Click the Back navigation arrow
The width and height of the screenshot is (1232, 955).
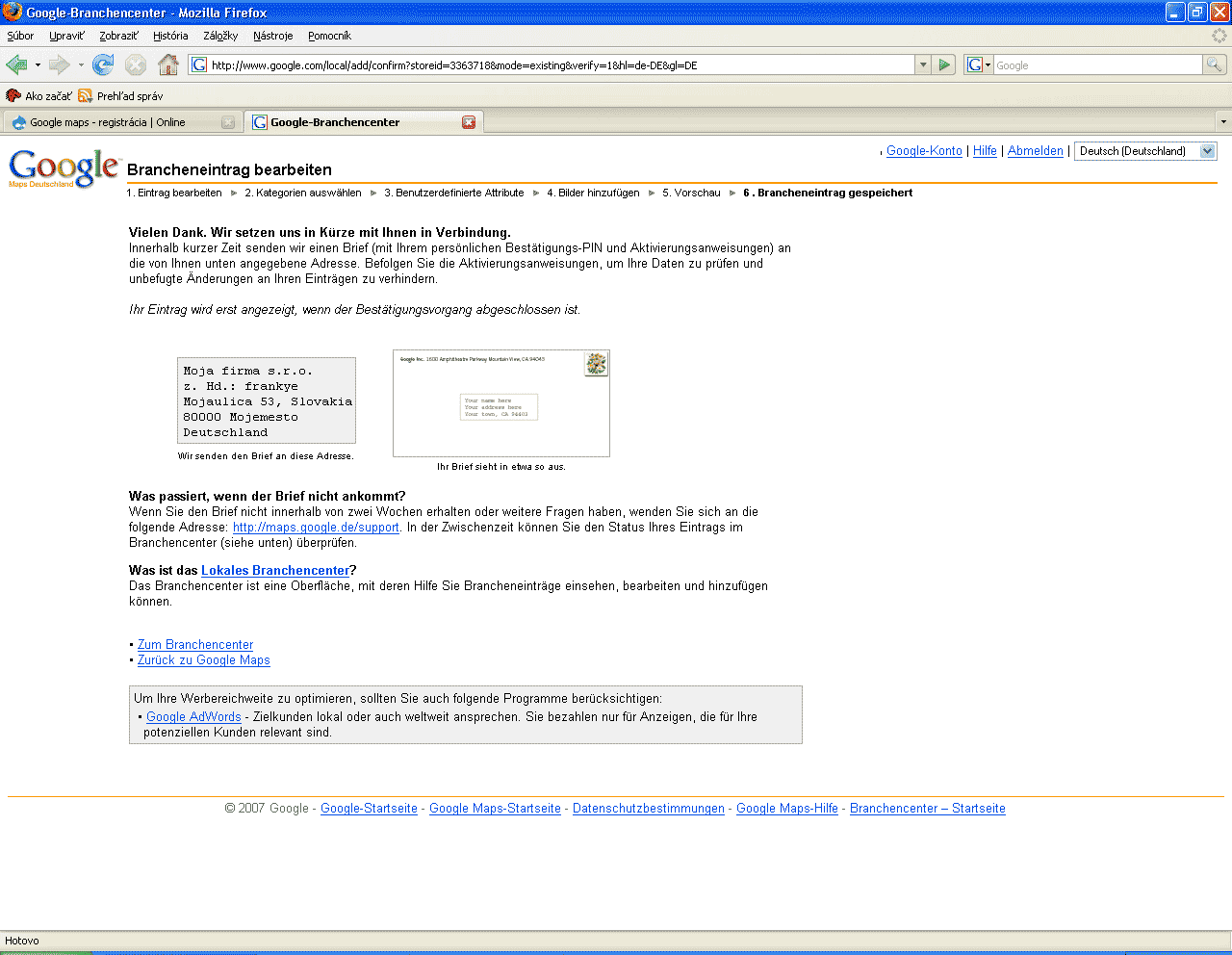pyautogui.click(x=16, y=65)
